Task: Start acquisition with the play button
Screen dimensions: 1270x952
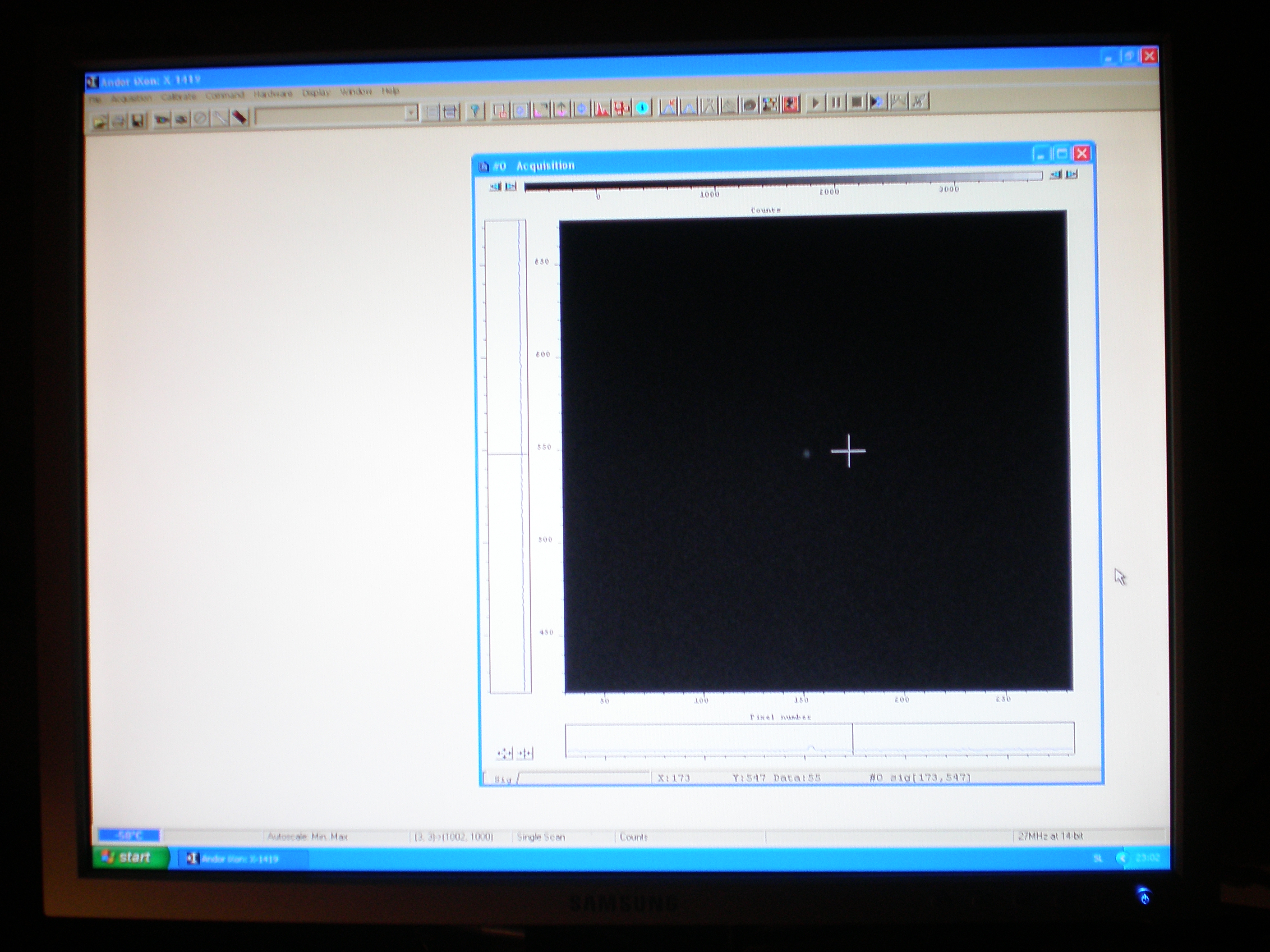Action: (x=815, y=103)
